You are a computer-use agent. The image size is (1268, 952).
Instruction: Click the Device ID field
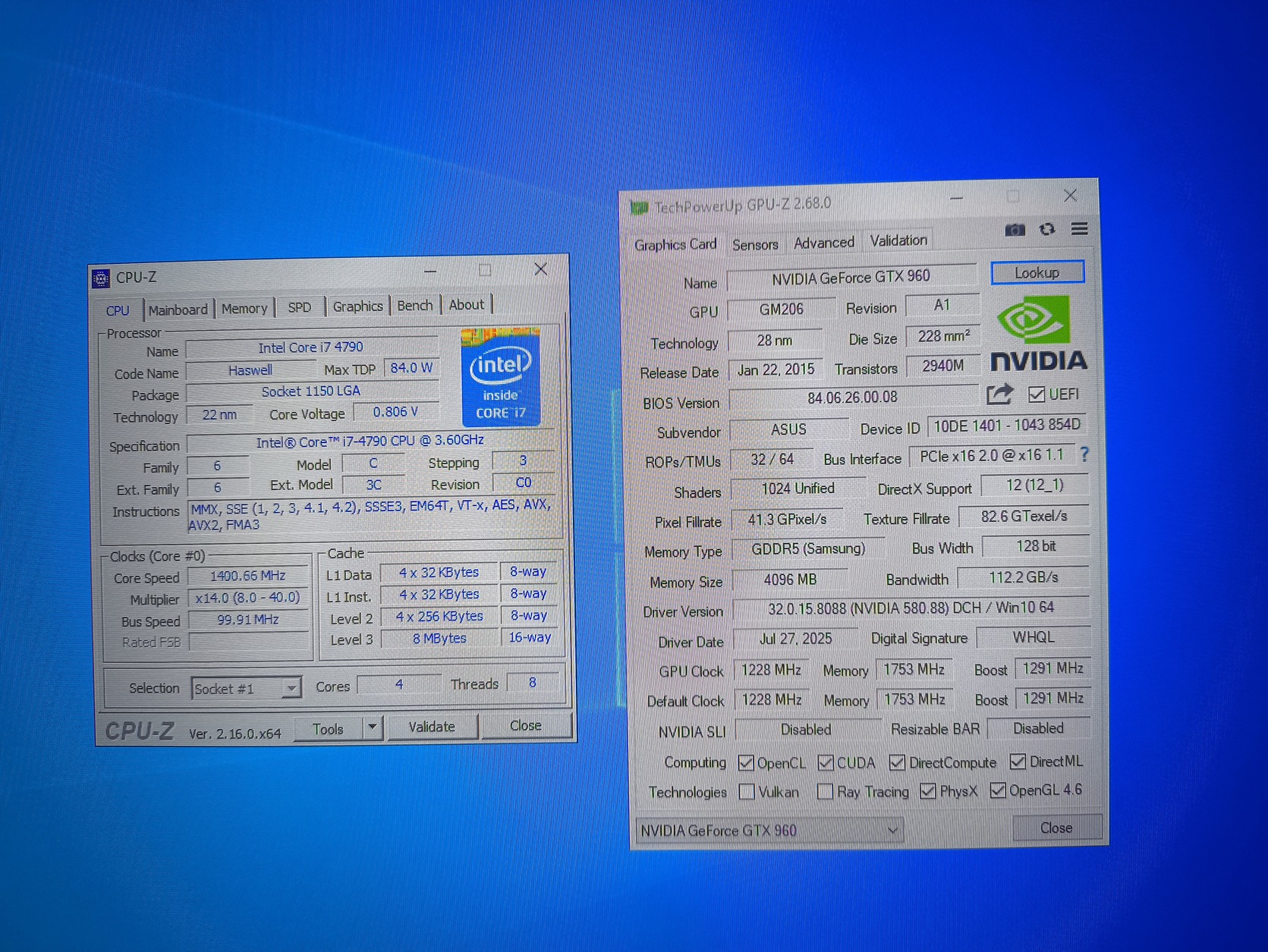(x=1007, y=426)
